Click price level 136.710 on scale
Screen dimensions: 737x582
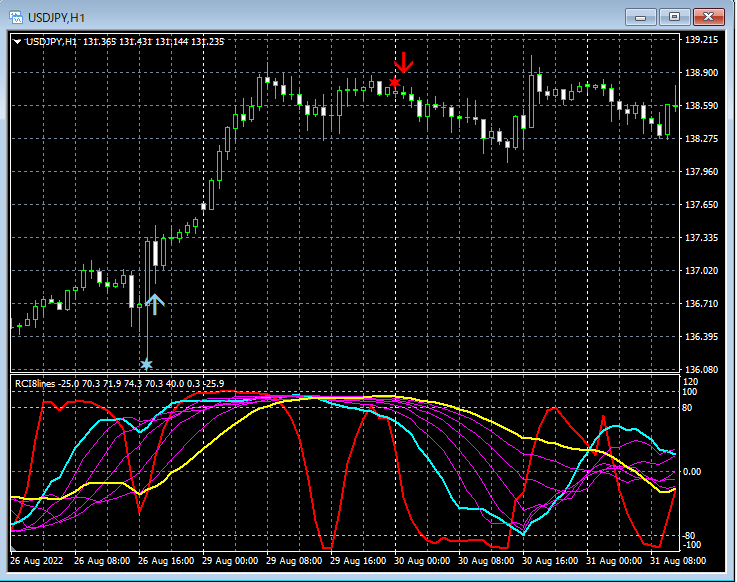[701, 304]
